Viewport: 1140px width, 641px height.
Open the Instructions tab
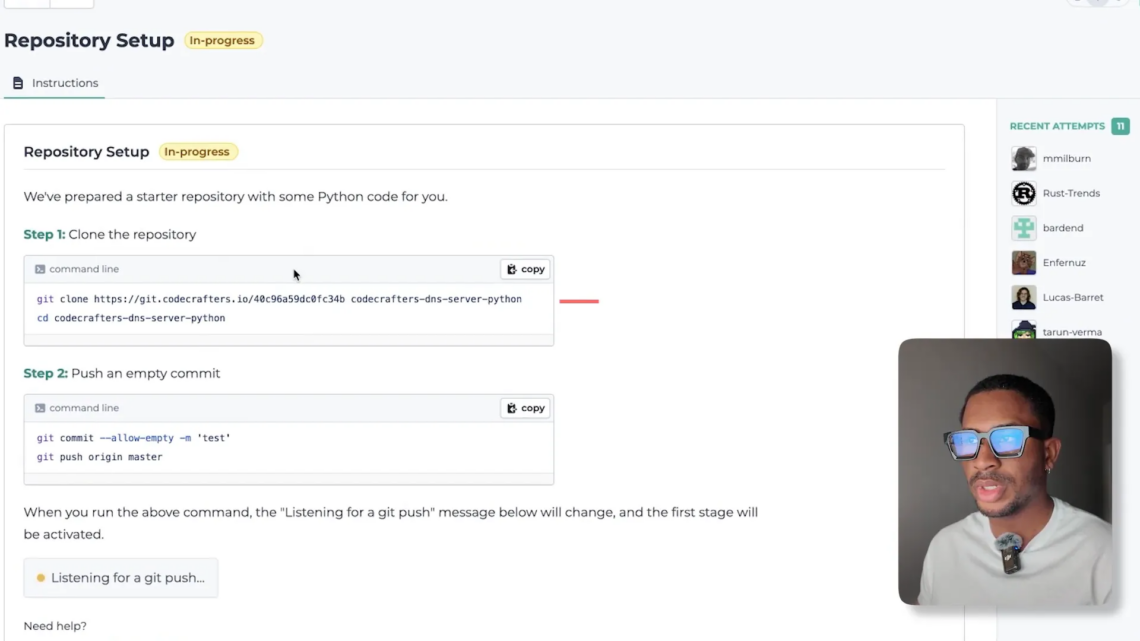tap(55, 83)
